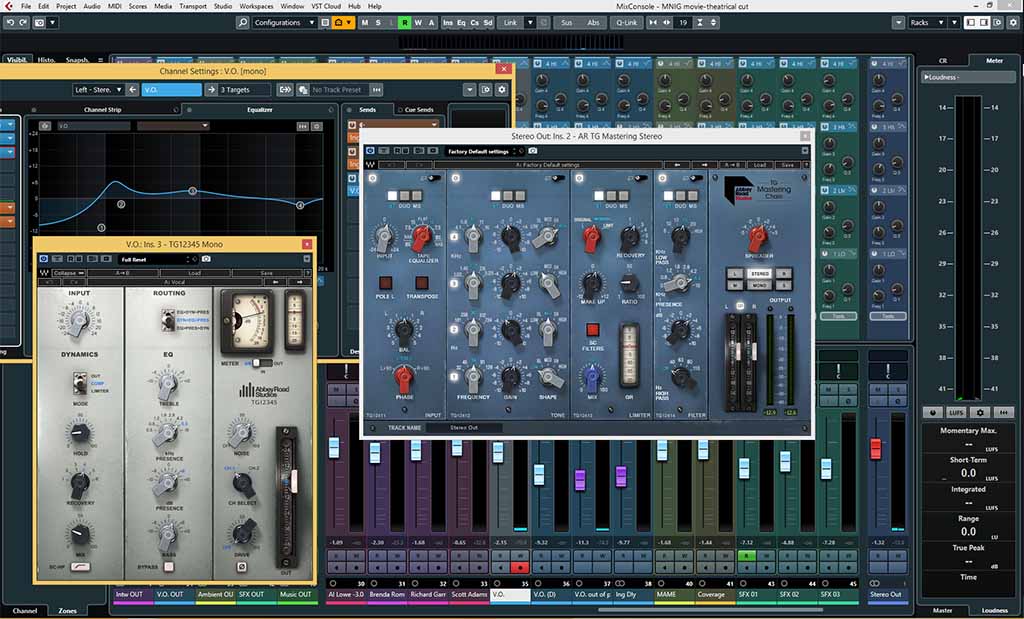1024x619 pixels.
Task: Switch to the Cue Sends tab
Action: coord(419,110)
